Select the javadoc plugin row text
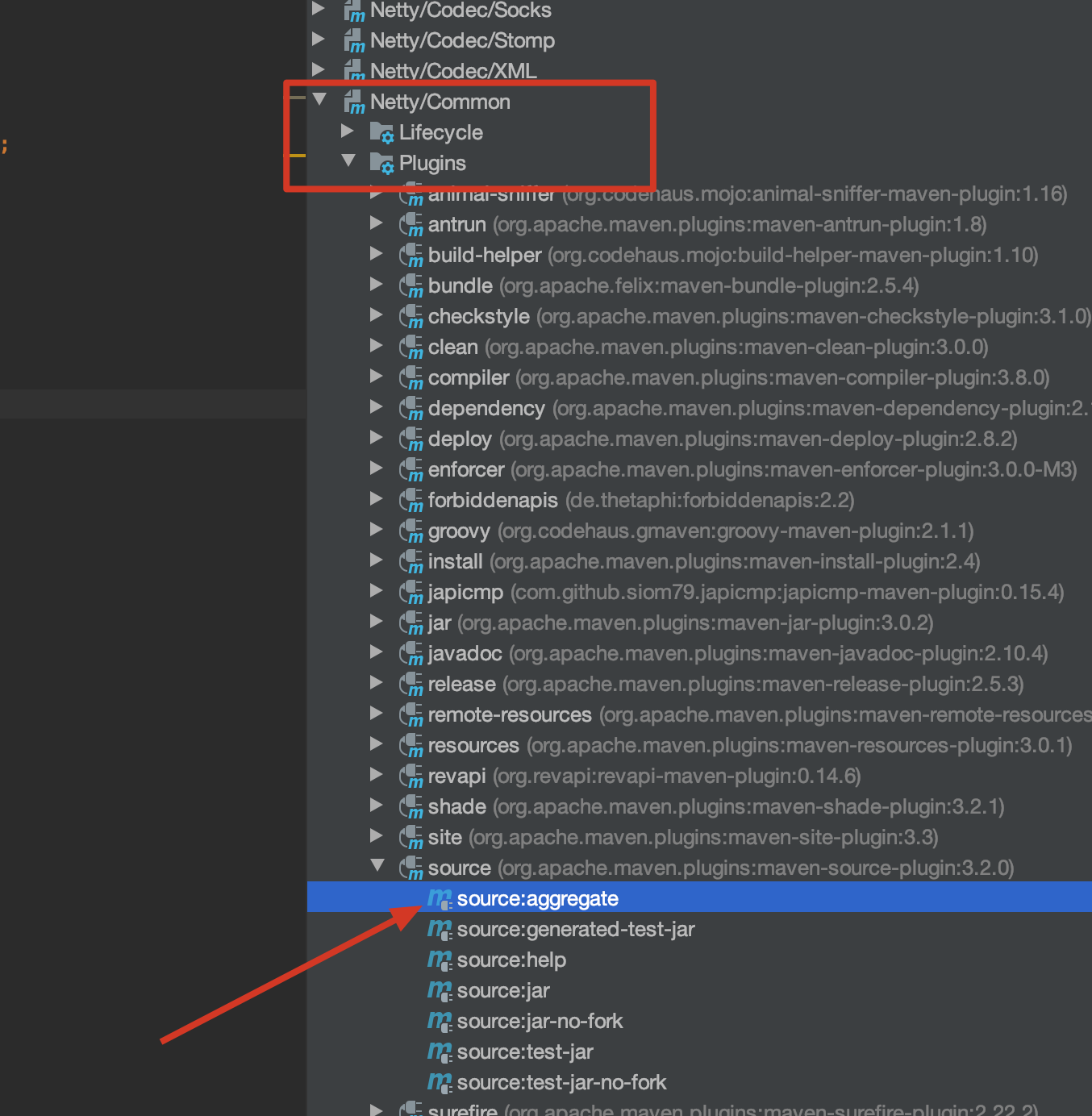Screen dimensions: 1092x1116 pyautogui.click(x=738, y=653)
